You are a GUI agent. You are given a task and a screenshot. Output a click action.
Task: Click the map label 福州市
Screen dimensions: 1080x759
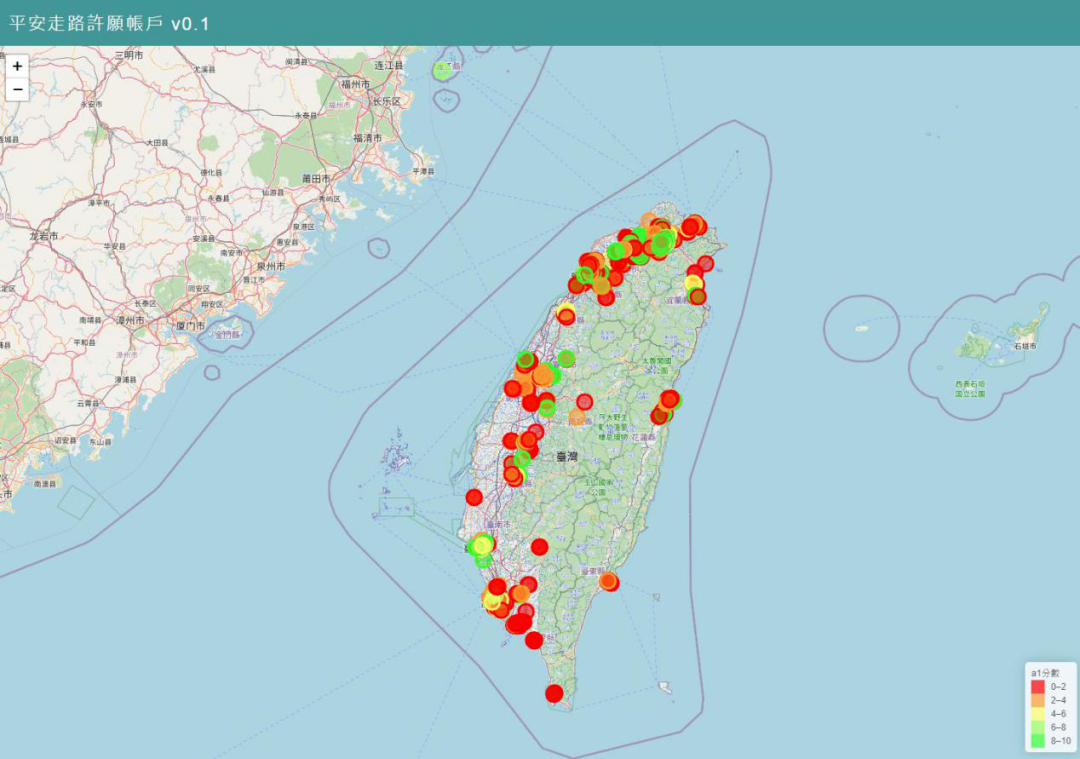pyautogui.click(x=355, y=84)
